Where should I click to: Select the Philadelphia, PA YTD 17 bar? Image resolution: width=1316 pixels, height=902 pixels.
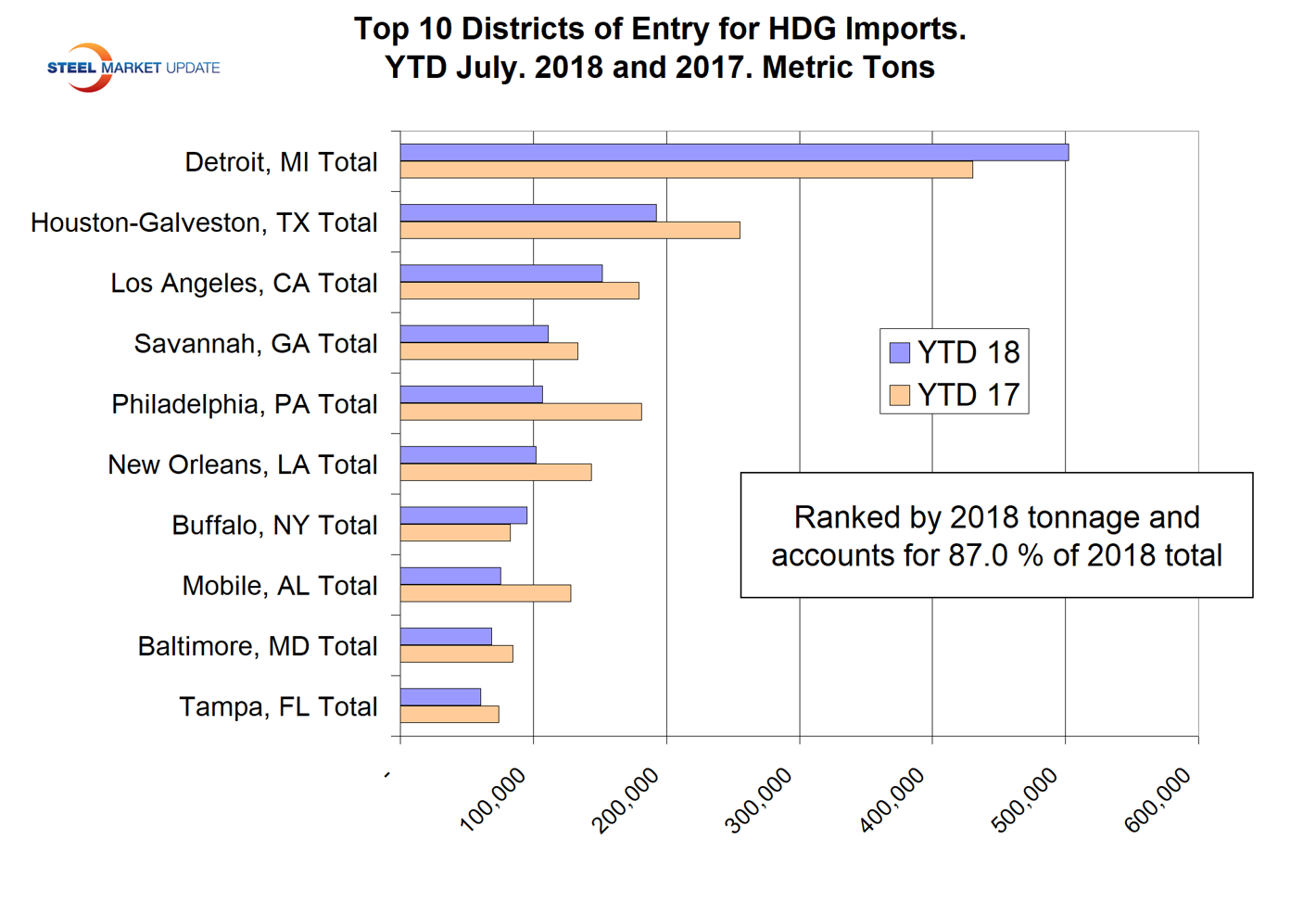pyautogui.click(x=520, y=413)
